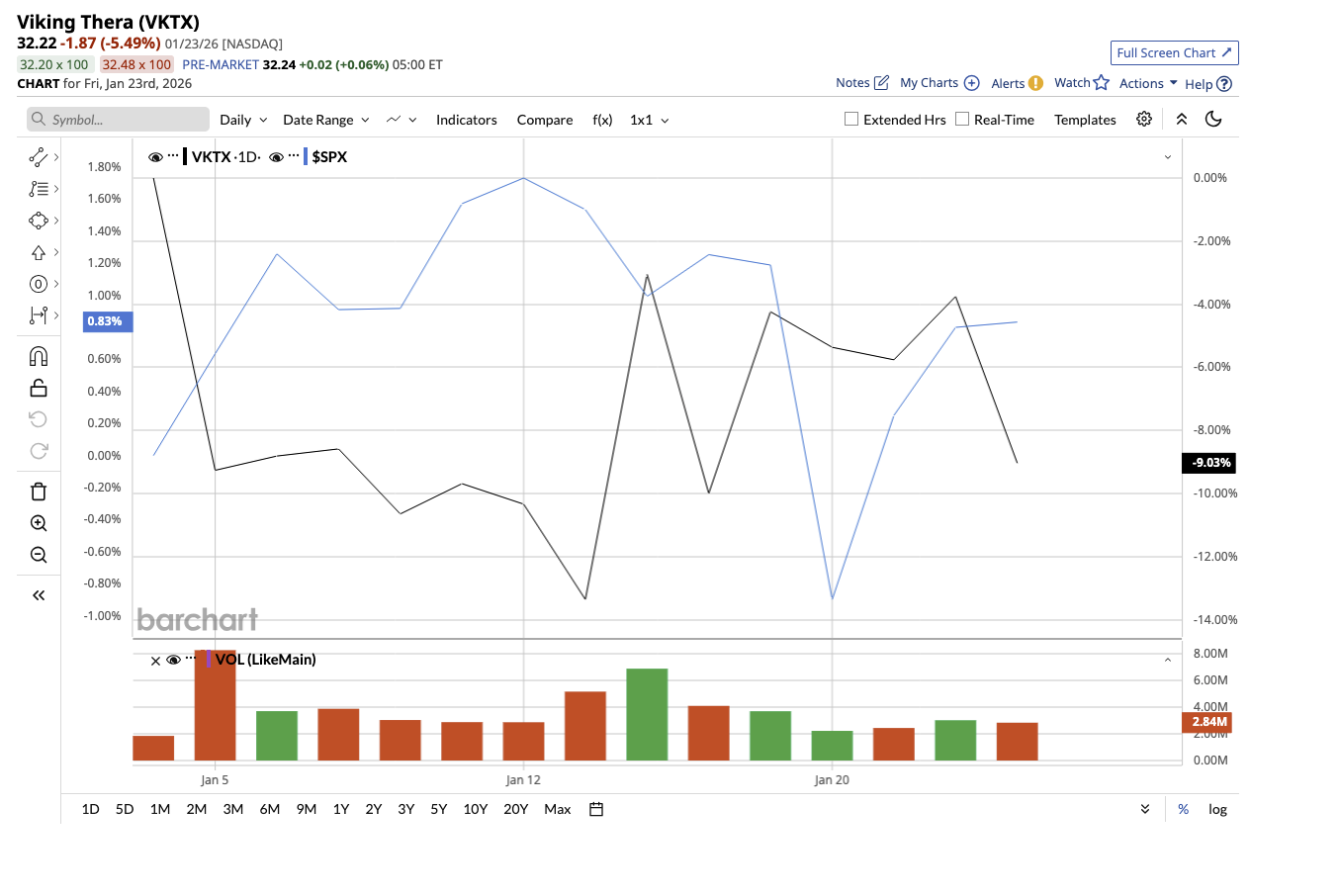
Task: Select the 1Y time range
Action: (341, 809)
